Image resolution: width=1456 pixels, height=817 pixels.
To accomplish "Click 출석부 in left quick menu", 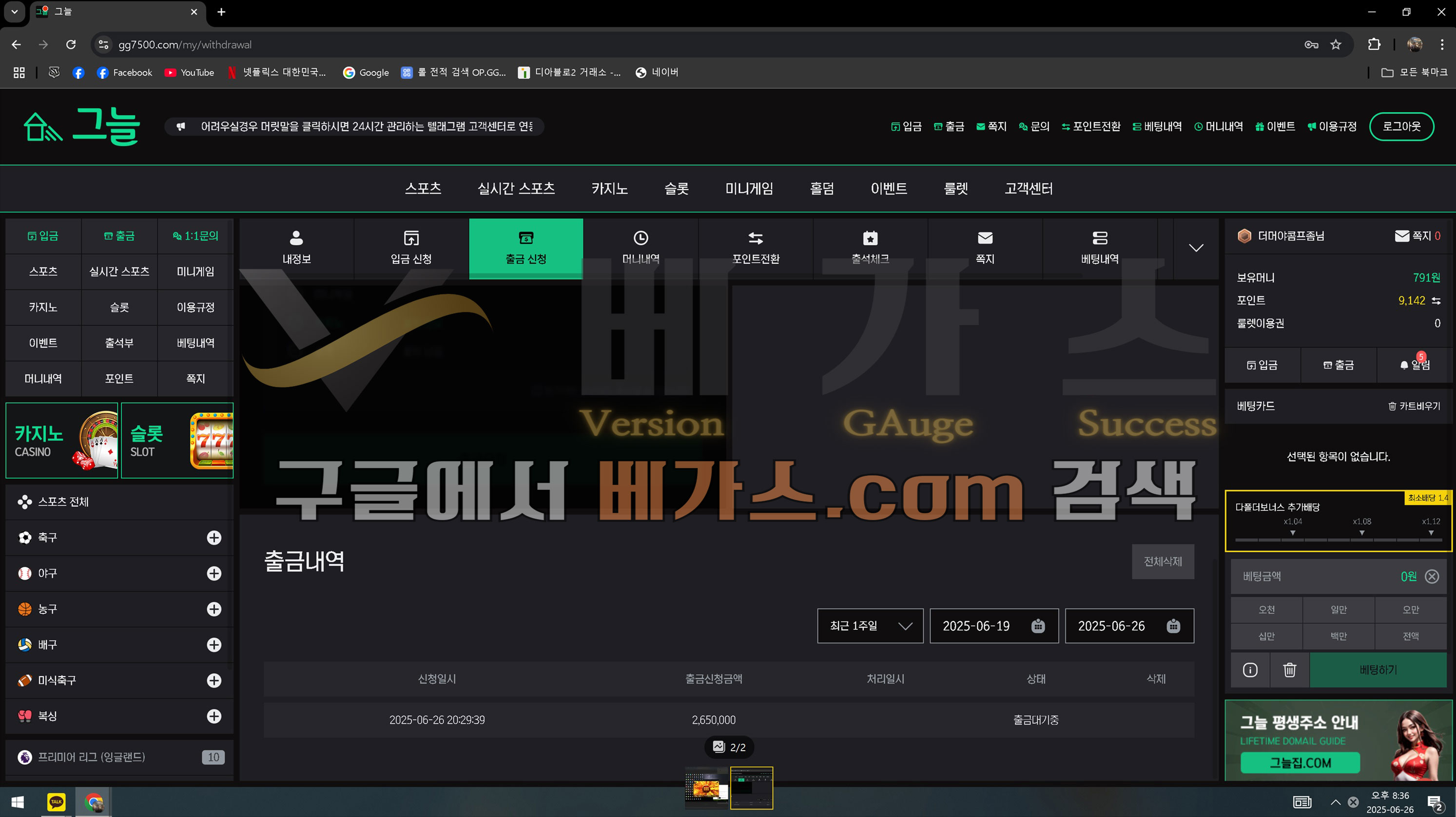I will (x=119, y=343).
